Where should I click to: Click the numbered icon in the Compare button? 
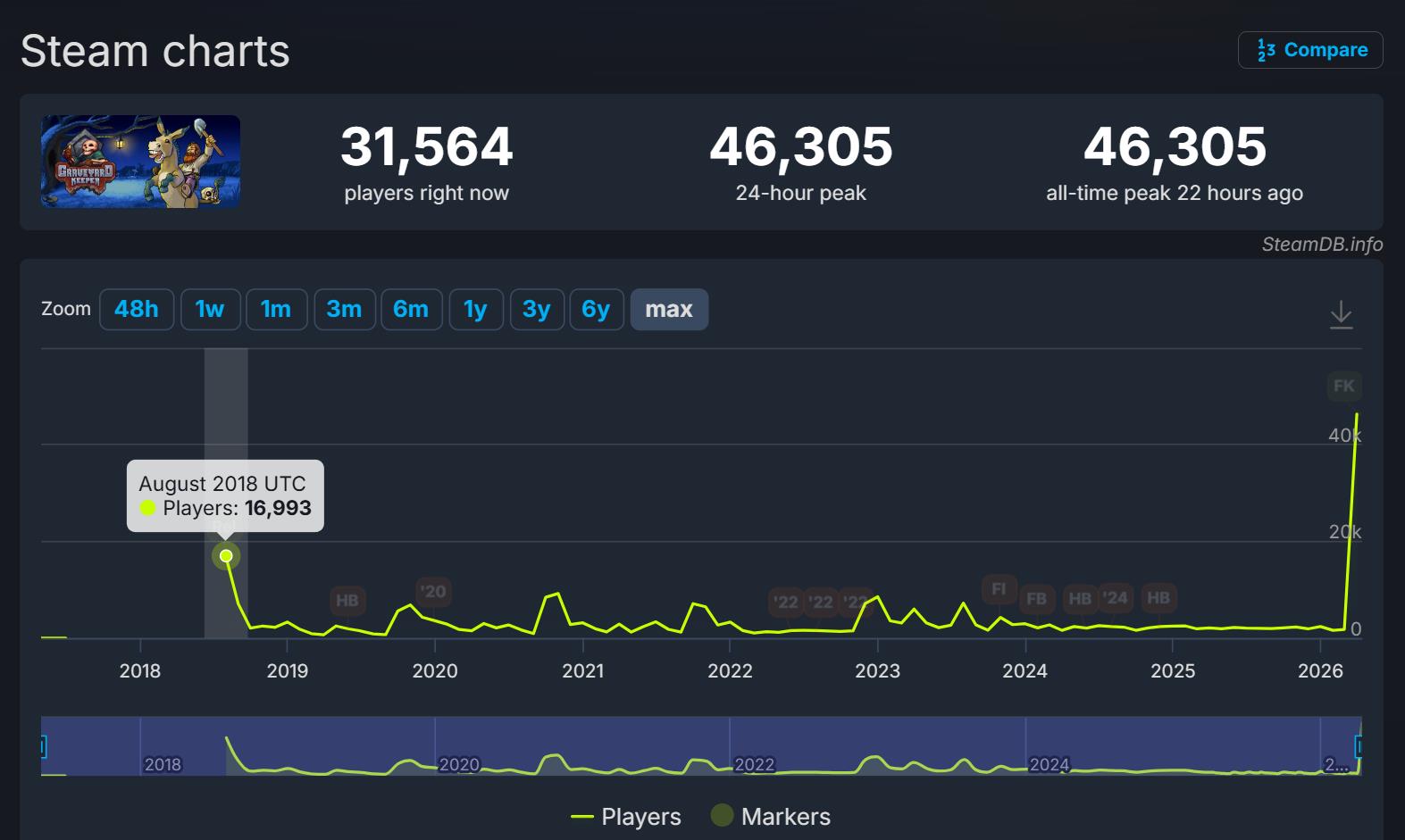[x=1266, y=50]
